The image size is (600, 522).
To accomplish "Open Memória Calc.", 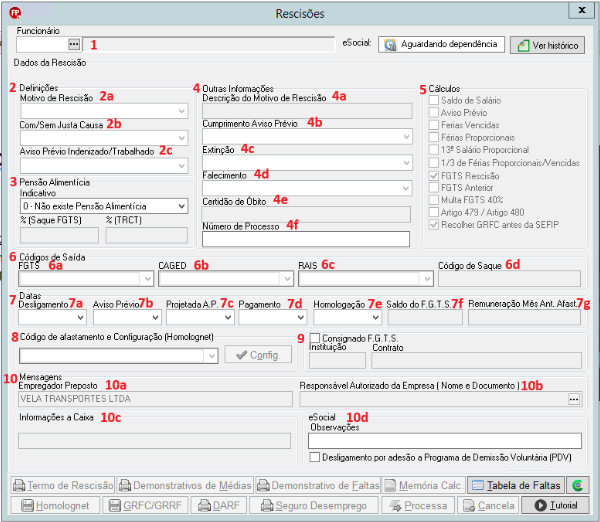I will click(423, 485).
